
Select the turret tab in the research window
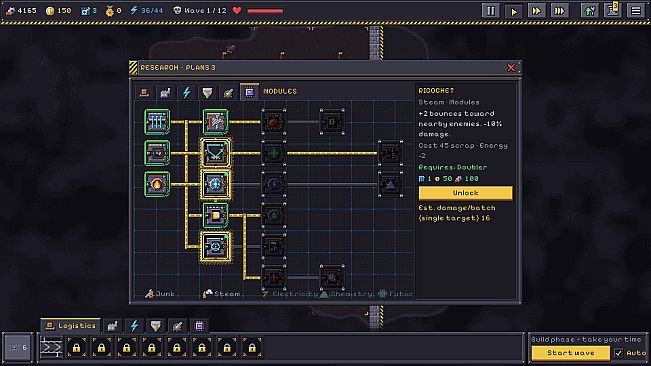pyautogui.click(x=228, y=92)
